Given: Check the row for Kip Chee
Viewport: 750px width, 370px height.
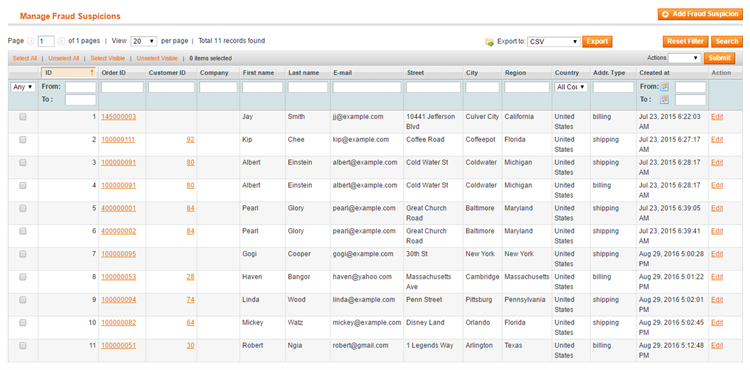Looking at the screenshot, I should point(22,140).
